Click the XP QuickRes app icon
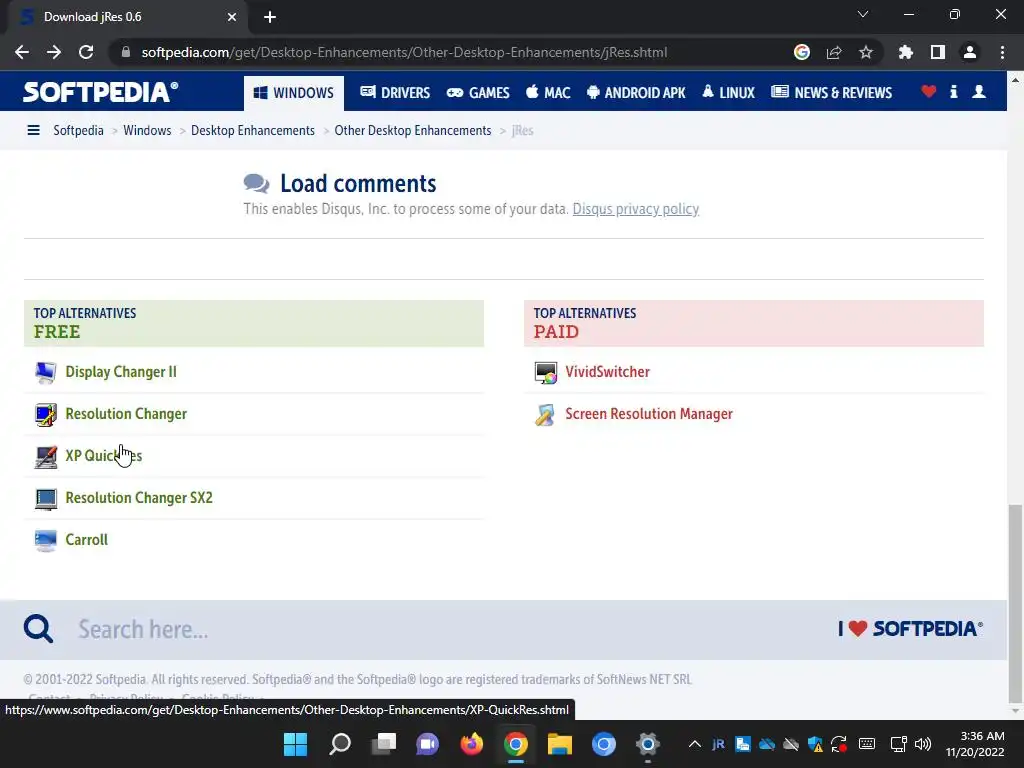The width and height of the screenshot is (1024, 768). click(46, 456)
